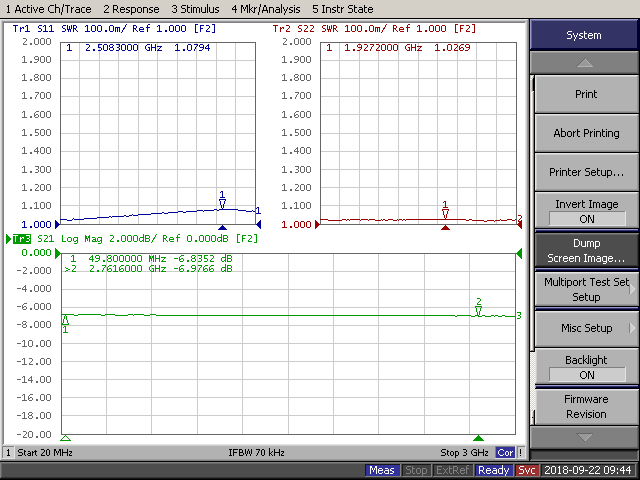Click Dump Screen Image softkey
640x480 pixels.
coord(586,251)
